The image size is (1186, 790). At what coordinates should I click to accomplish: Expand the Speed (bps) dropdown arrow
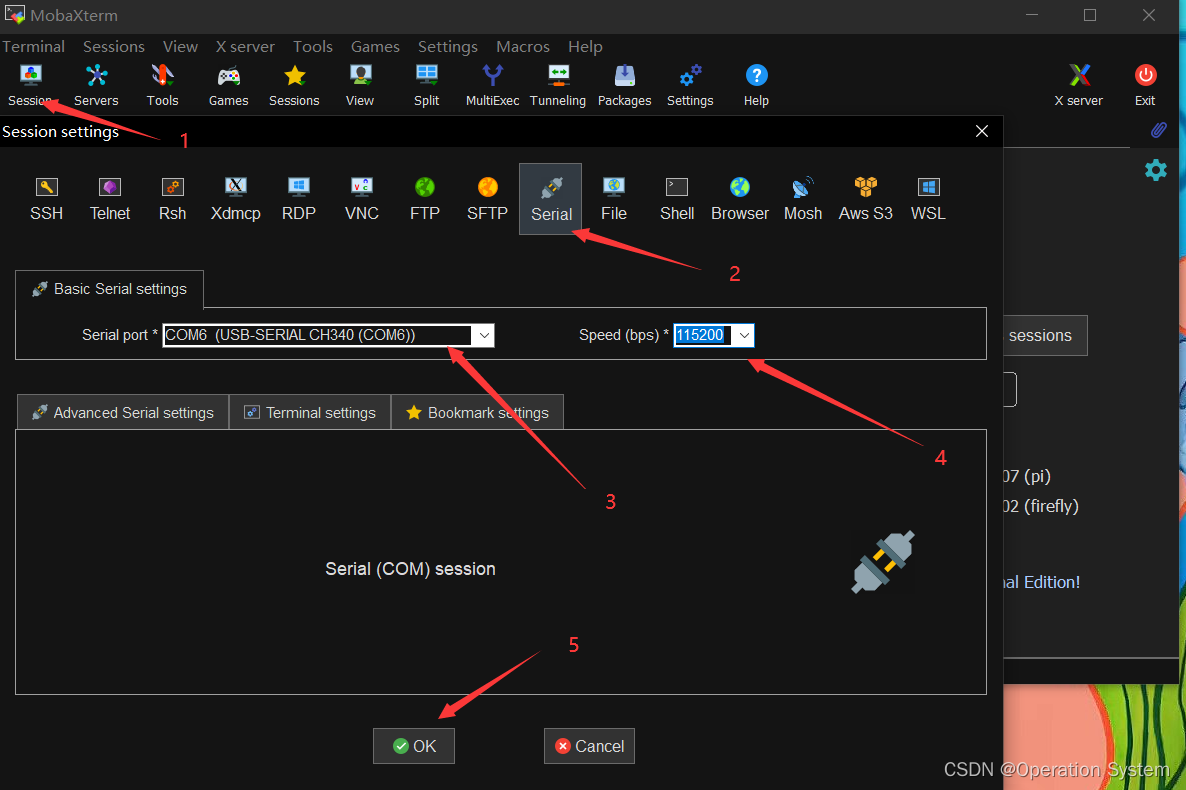[x=744, y=335]
